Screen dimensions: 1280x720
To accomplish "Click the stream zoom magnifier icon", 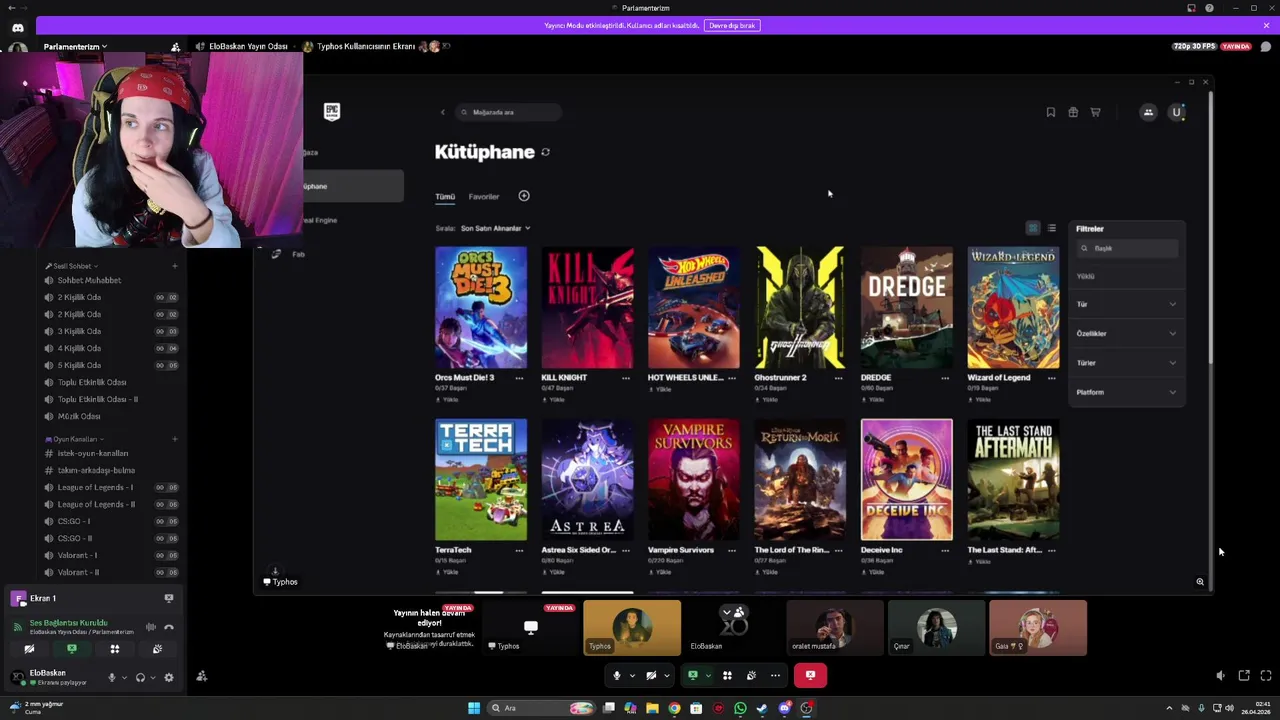I will coord(1200,582).
